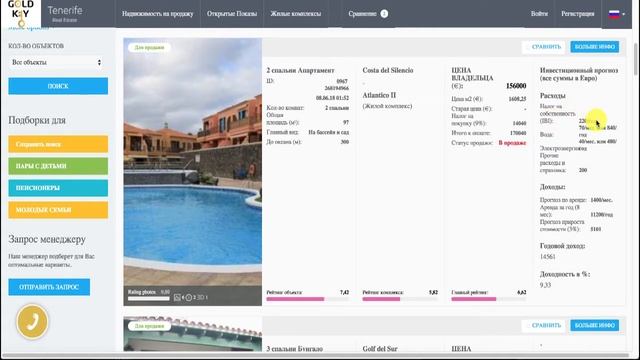Viewport: 640px width, 360px height.
Task: Click the Годовой доход value 14561
Action: [x=548, y=257]
